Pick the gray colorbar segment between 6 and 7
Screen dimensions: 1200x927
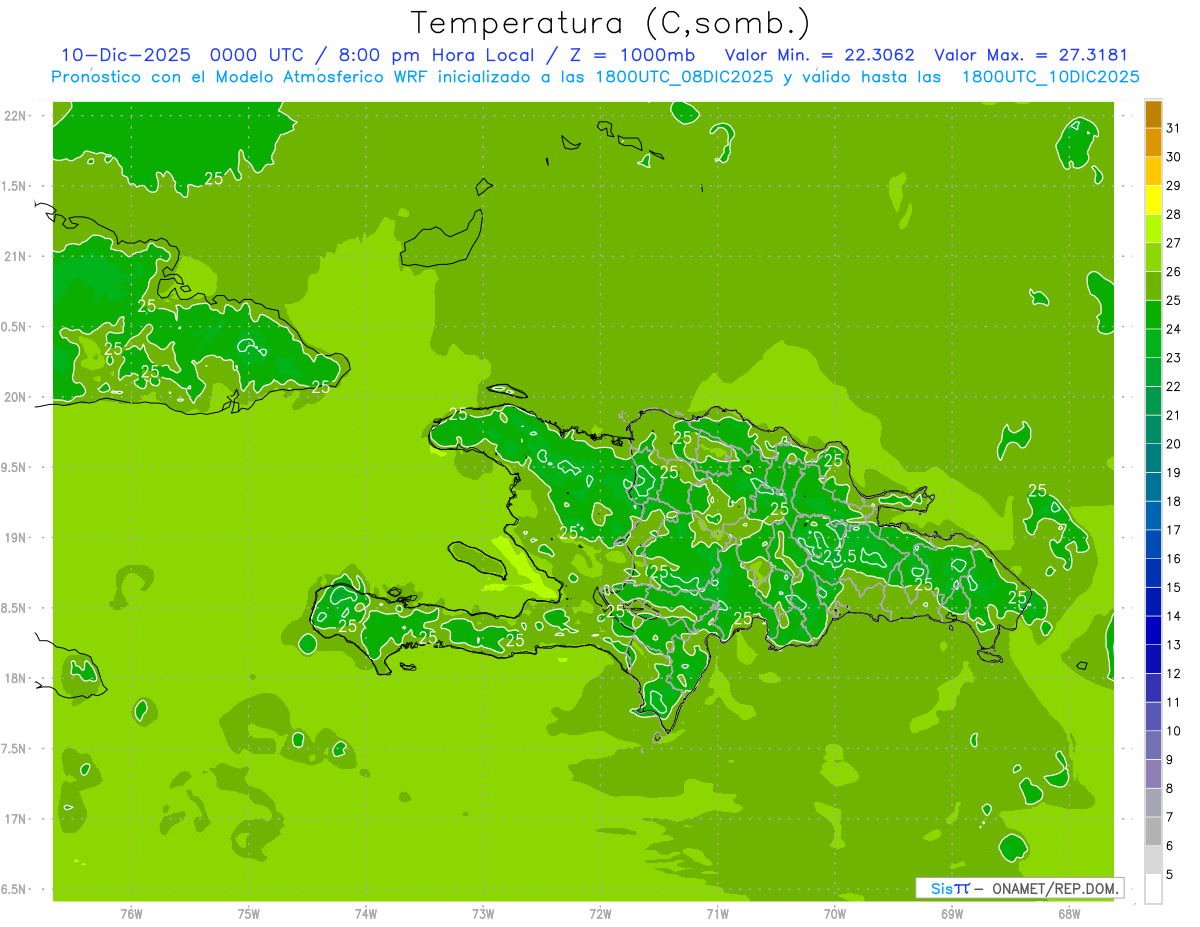(1153, 831)
